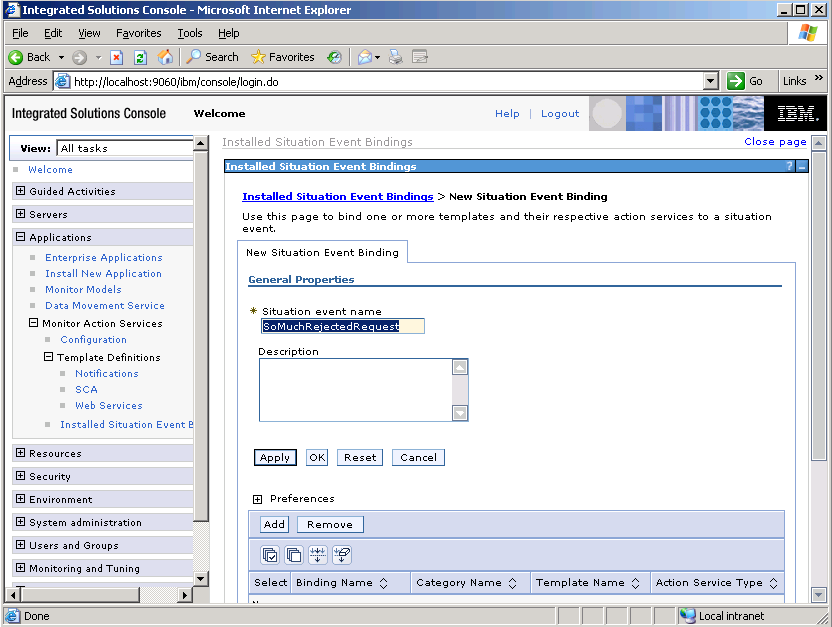This screenshot has width=832, height=627.
Task: Open the Edit menu
Action: (x=53, y=33)
